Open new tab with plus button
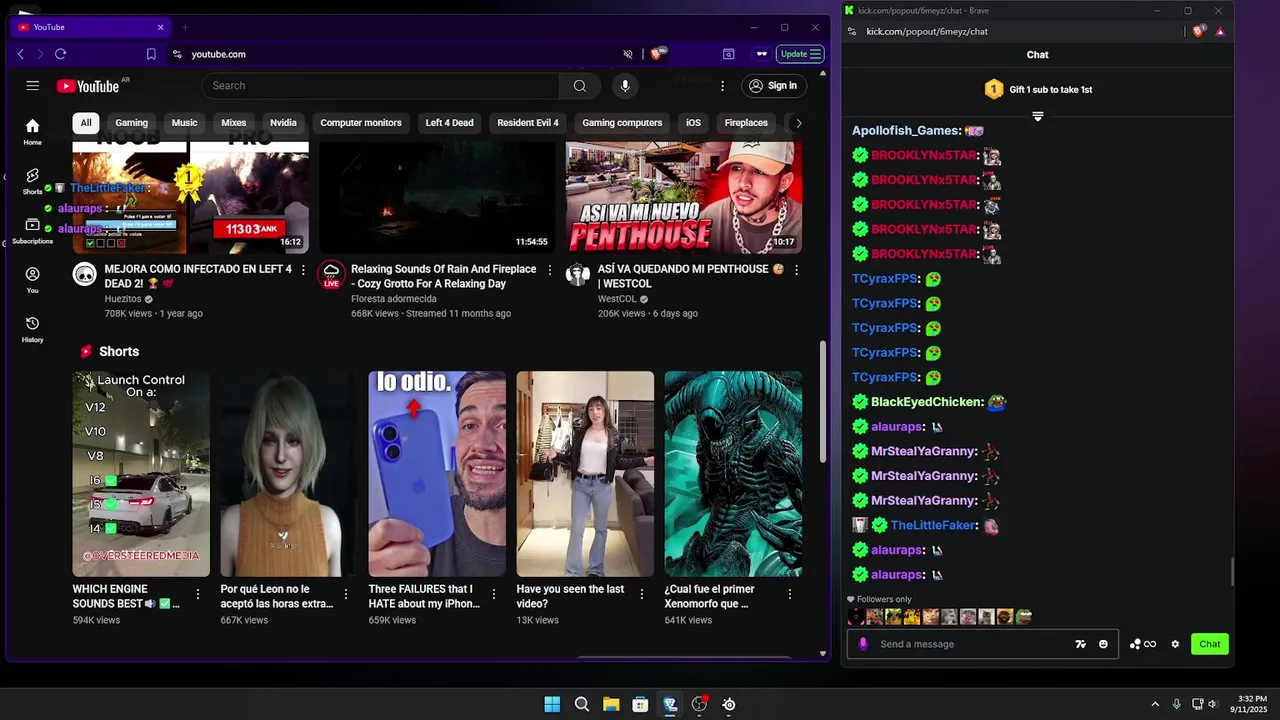The image size is (1280, 720). [185, 27]
